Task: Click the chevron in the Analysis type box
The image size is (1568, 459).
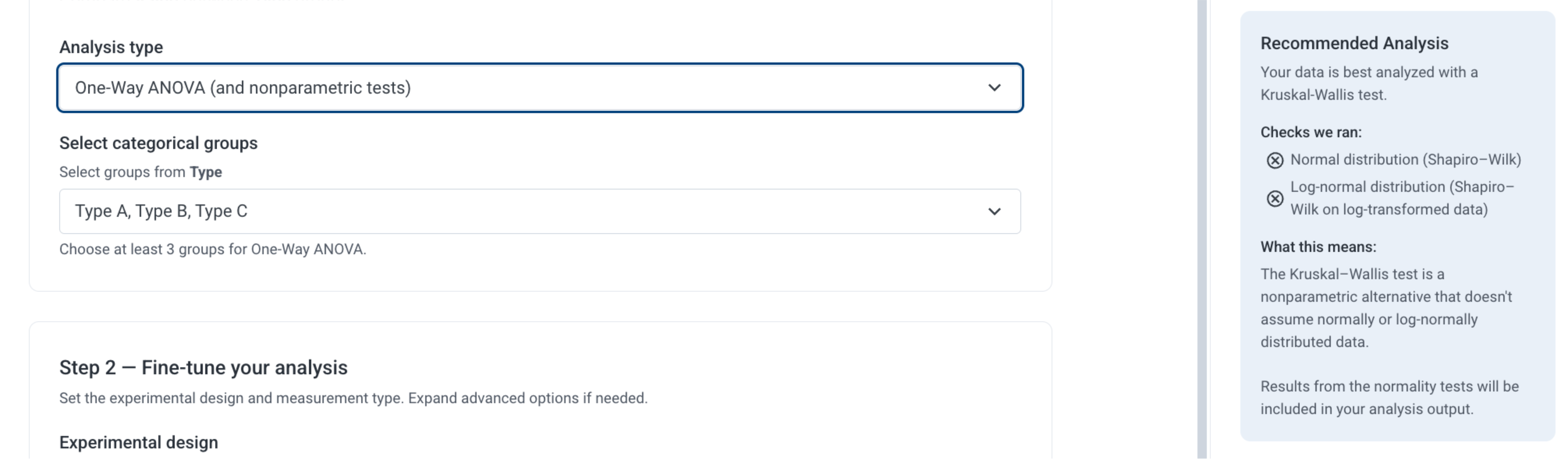Action: 994,88
